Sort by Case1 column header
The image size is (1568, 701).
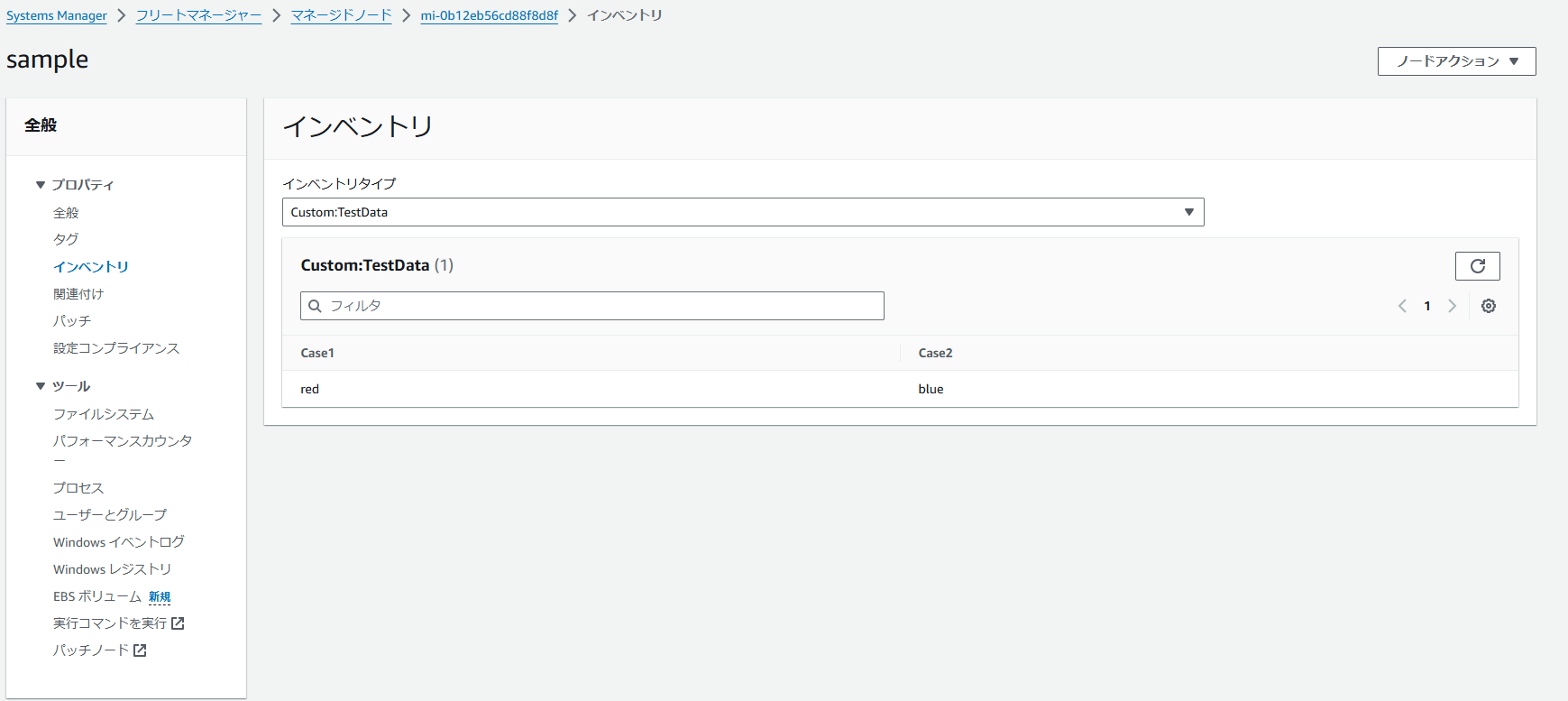(x=317, y=353)
